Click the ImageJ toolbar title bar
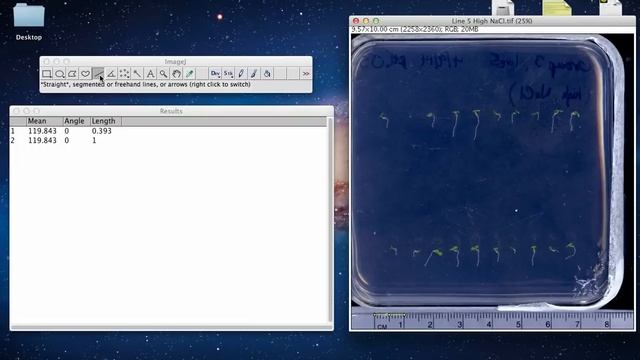640x360 pixels. click(x=176, y=61)
